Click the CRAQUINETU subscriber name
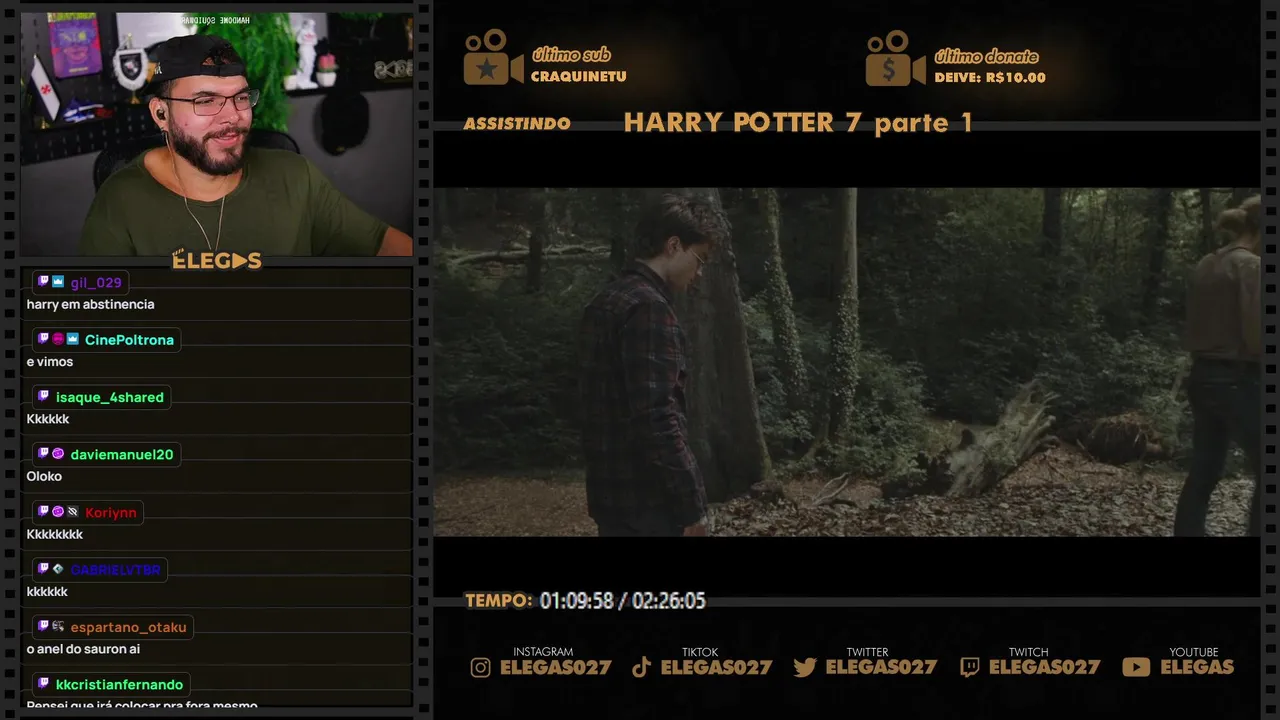The height and width of the screenshot is (720, 1280). point(579,77)
